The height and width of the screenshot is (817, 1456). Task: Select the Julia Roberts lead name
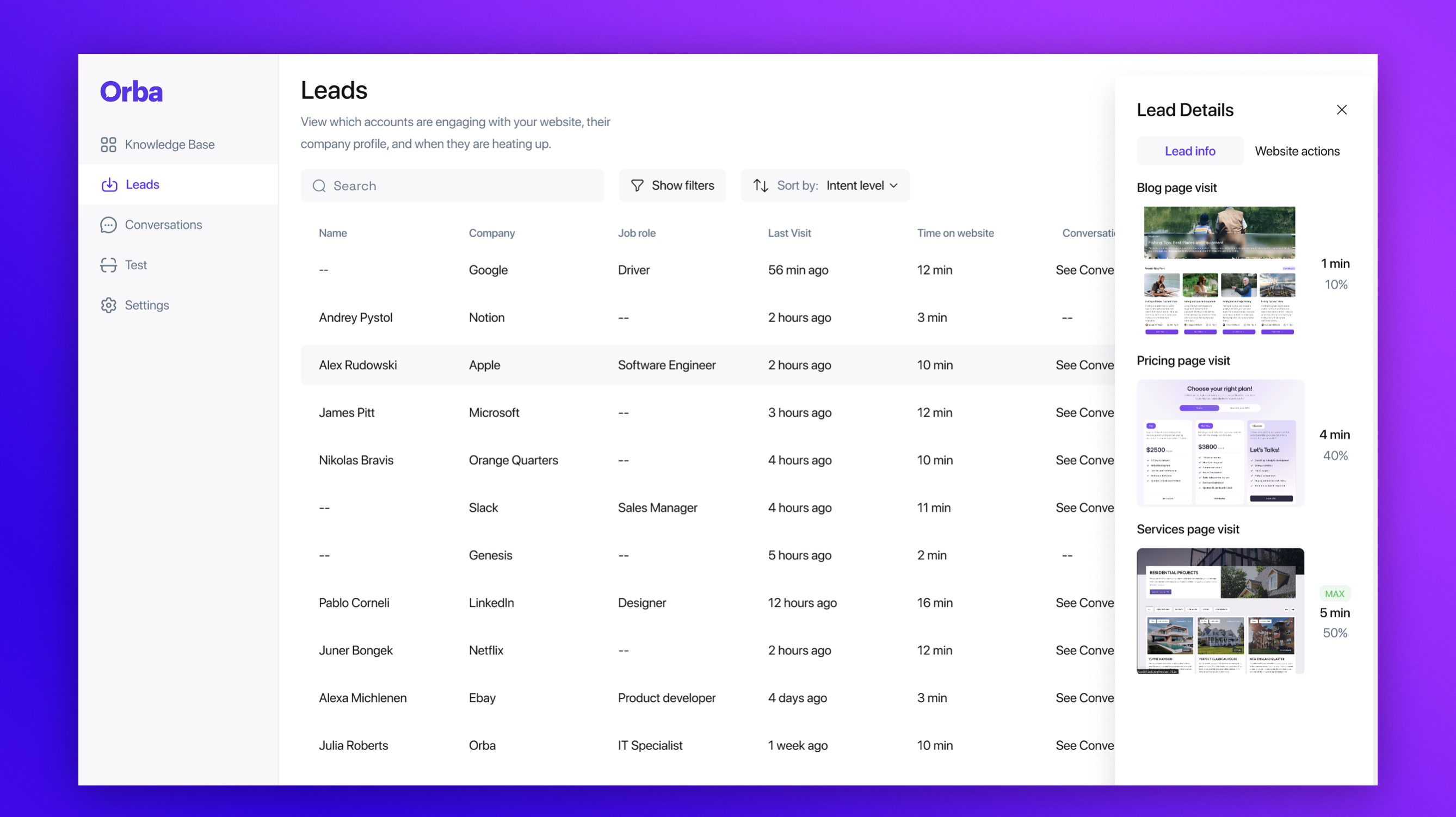point(353,745)
